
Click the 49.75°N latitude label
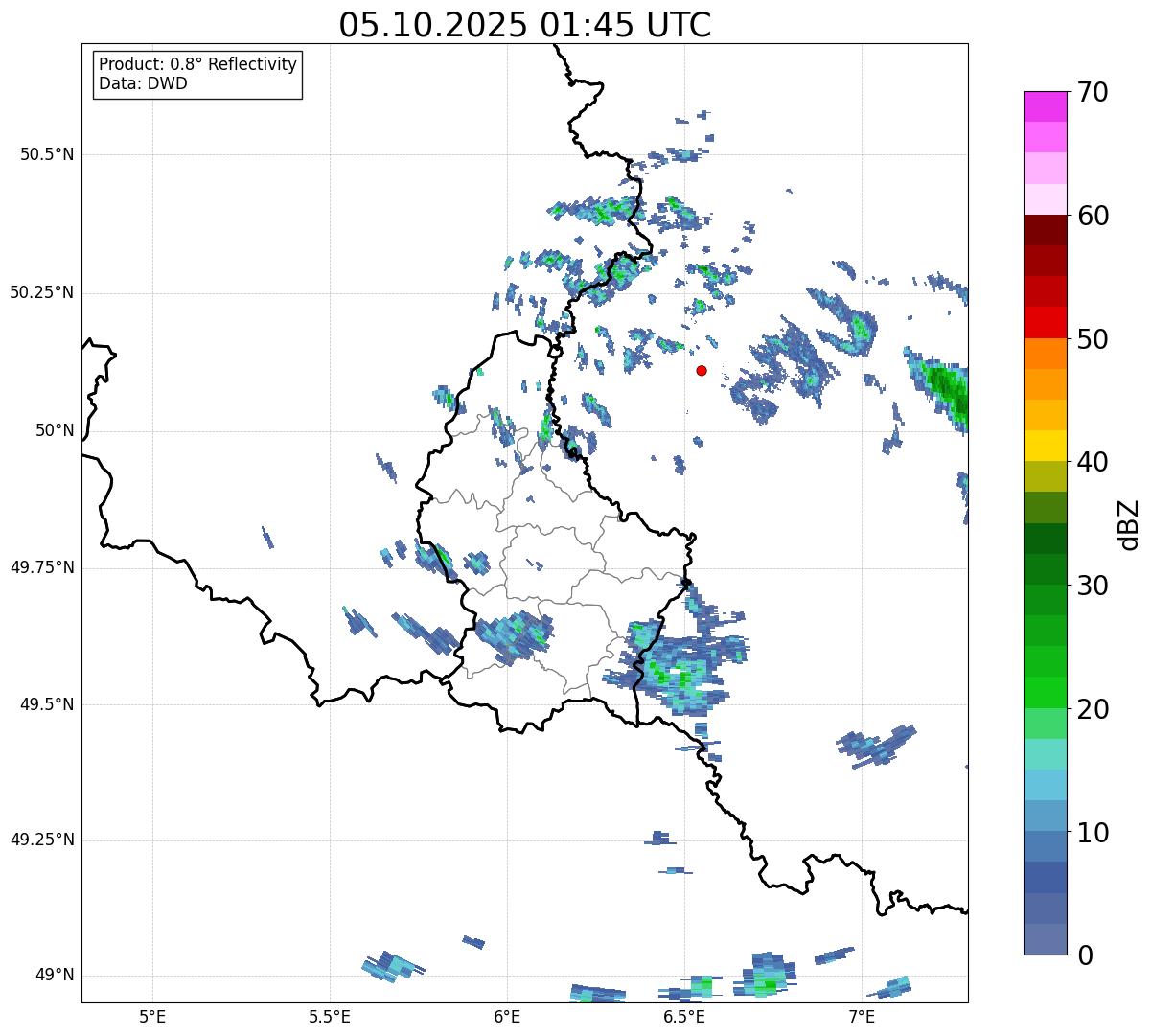click(x=42, y=567)
